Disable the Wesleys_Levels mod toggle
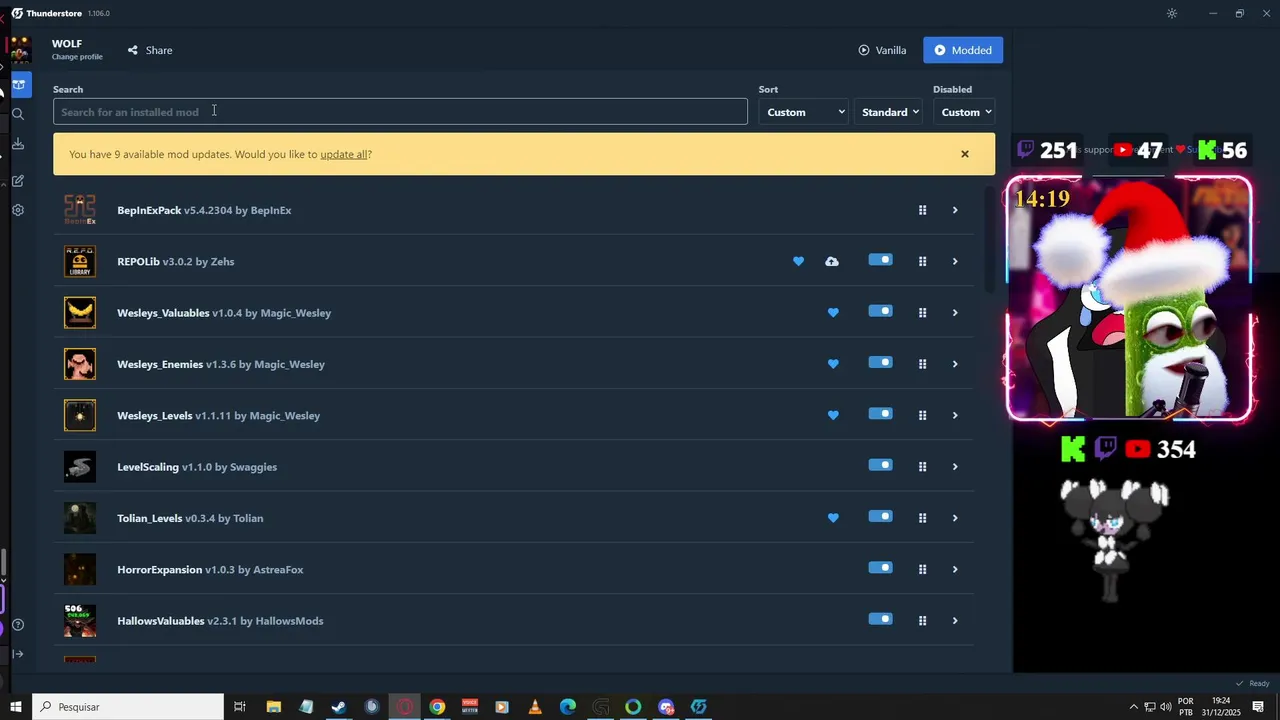The image size is (1280, 720). [880, 414]
